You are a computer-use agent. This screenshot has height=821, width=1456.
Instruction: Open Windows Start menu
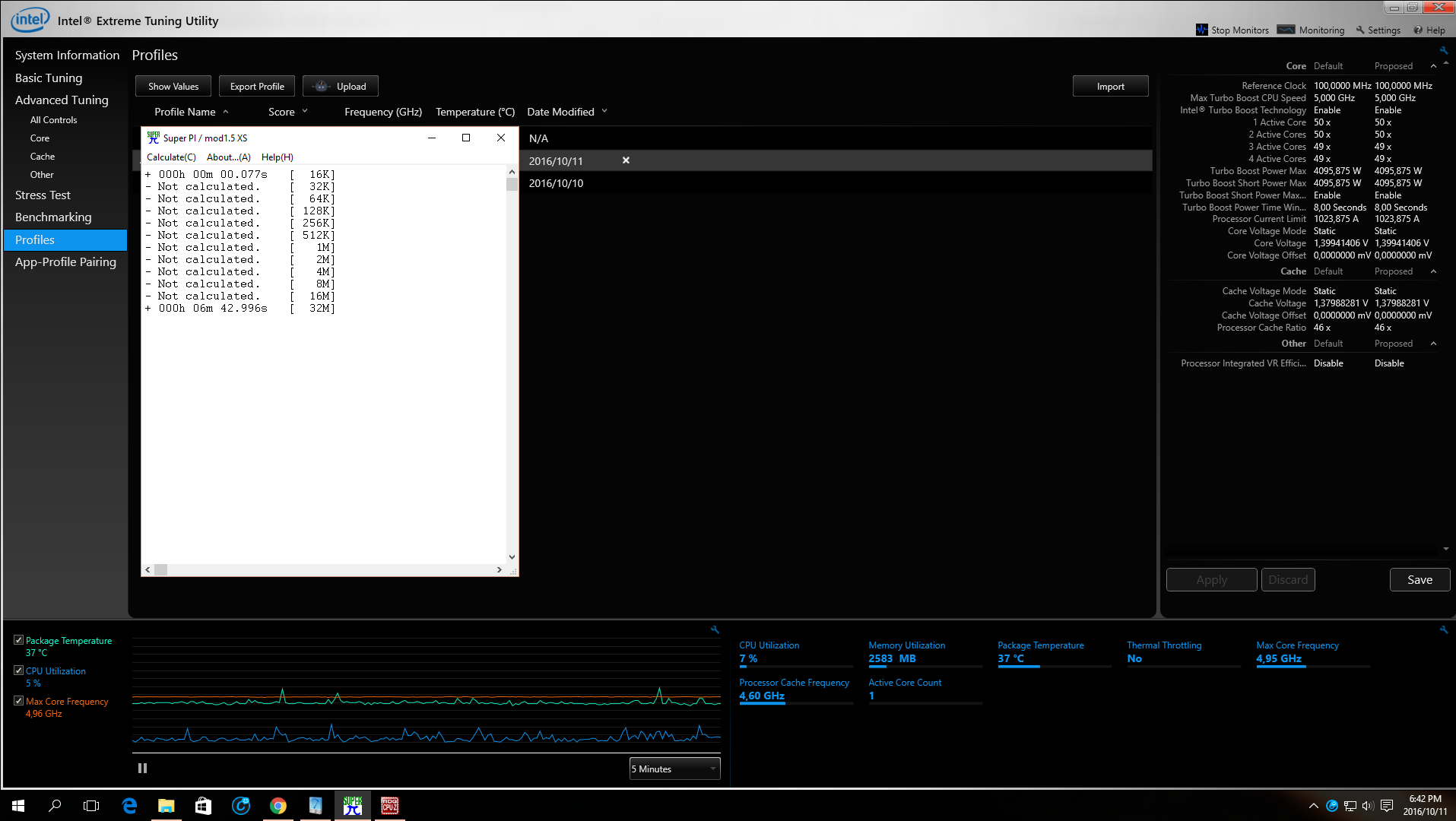tap(18, 806)
